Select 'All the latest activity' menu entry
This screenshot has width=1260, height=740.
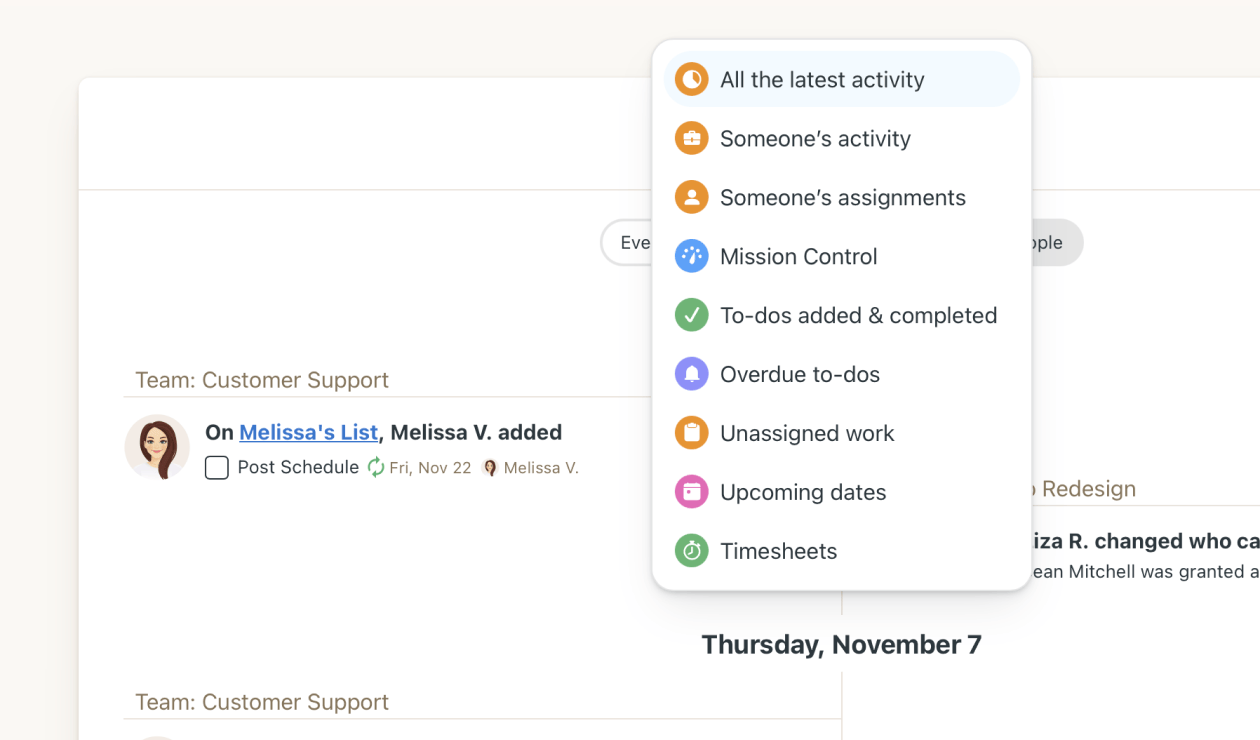pyautogui.click(x=821, y=79)
